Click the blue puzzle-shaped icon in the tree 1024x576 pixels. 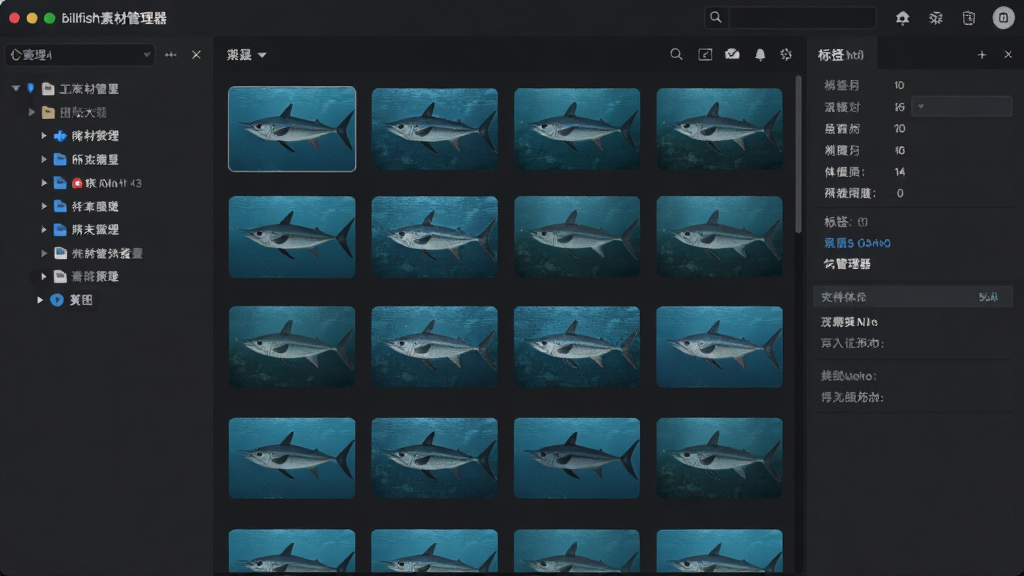coord(60,136)
